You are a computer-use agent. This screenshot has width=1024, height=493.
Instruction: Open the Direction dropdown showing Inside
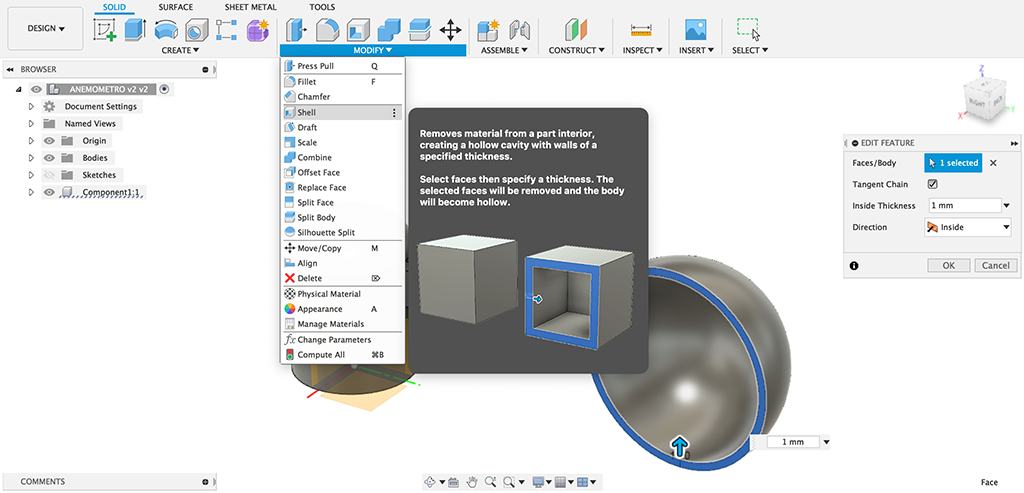[968, 227]
